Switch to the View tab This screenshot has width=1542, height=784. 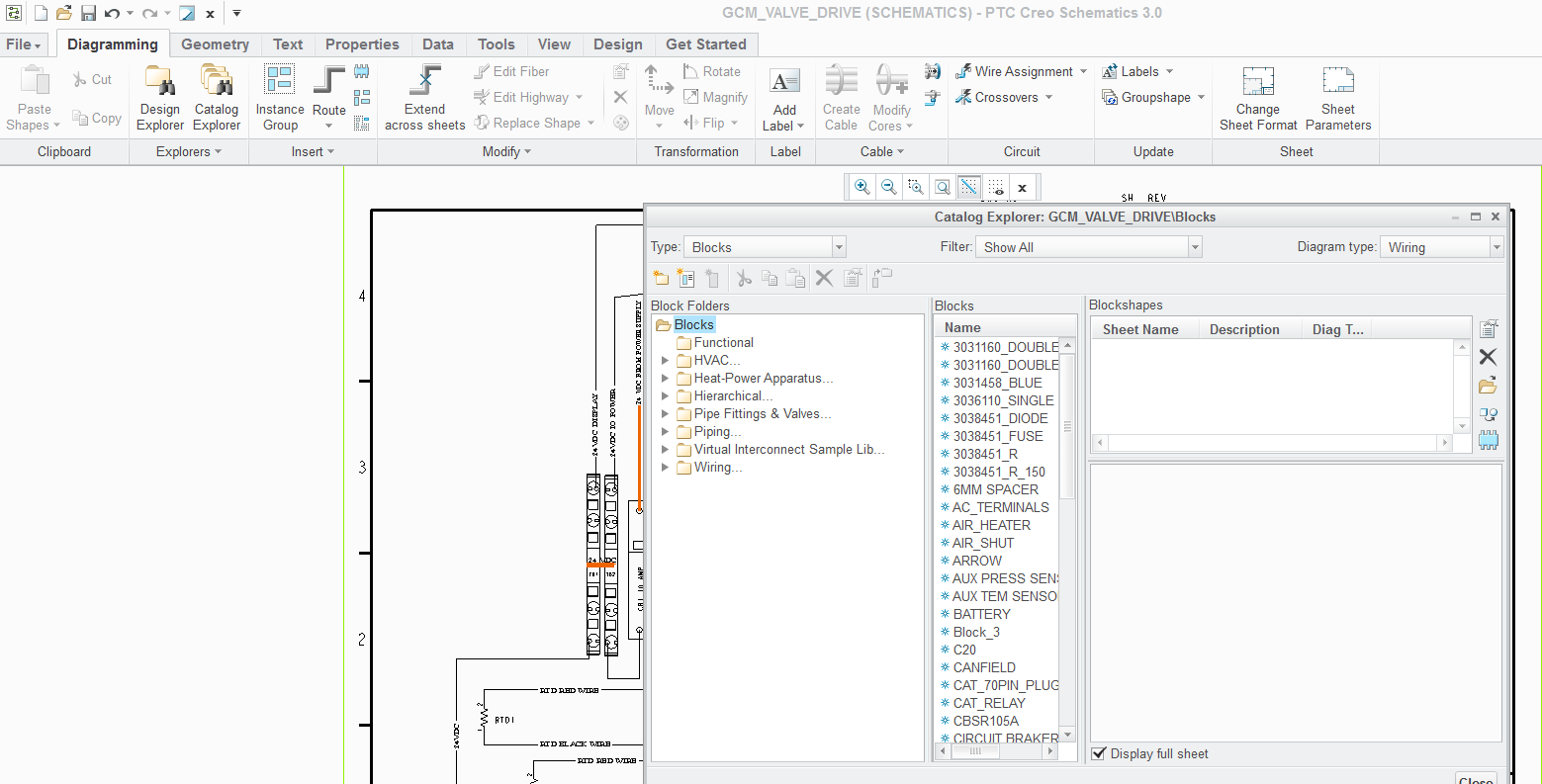554,44
